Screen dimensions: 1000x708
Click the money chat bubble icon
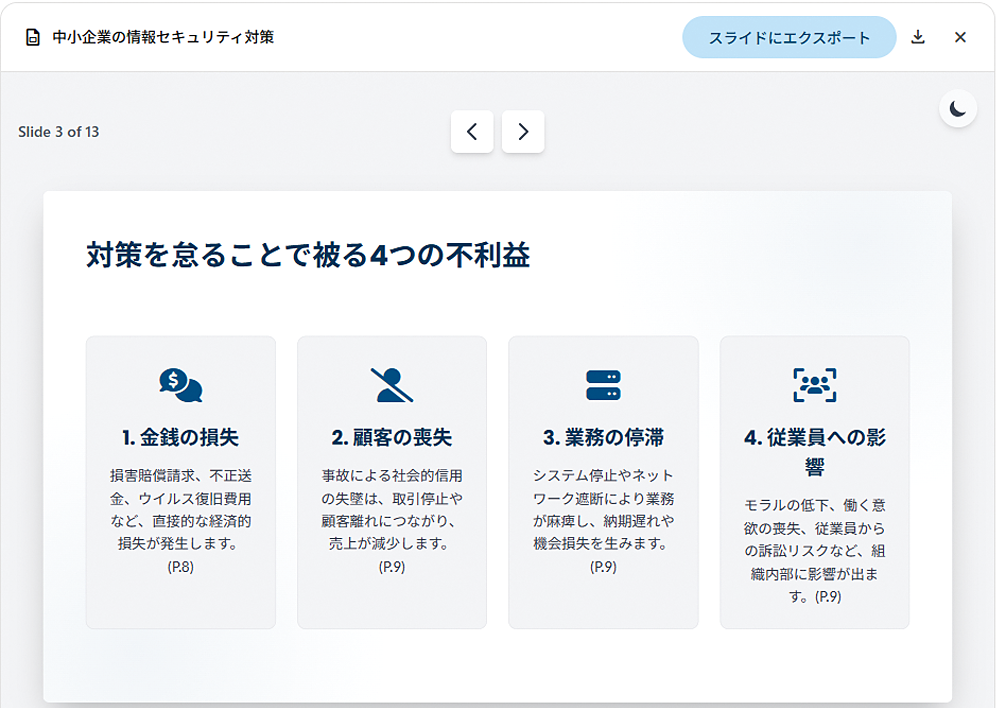(x=181, y=385)
